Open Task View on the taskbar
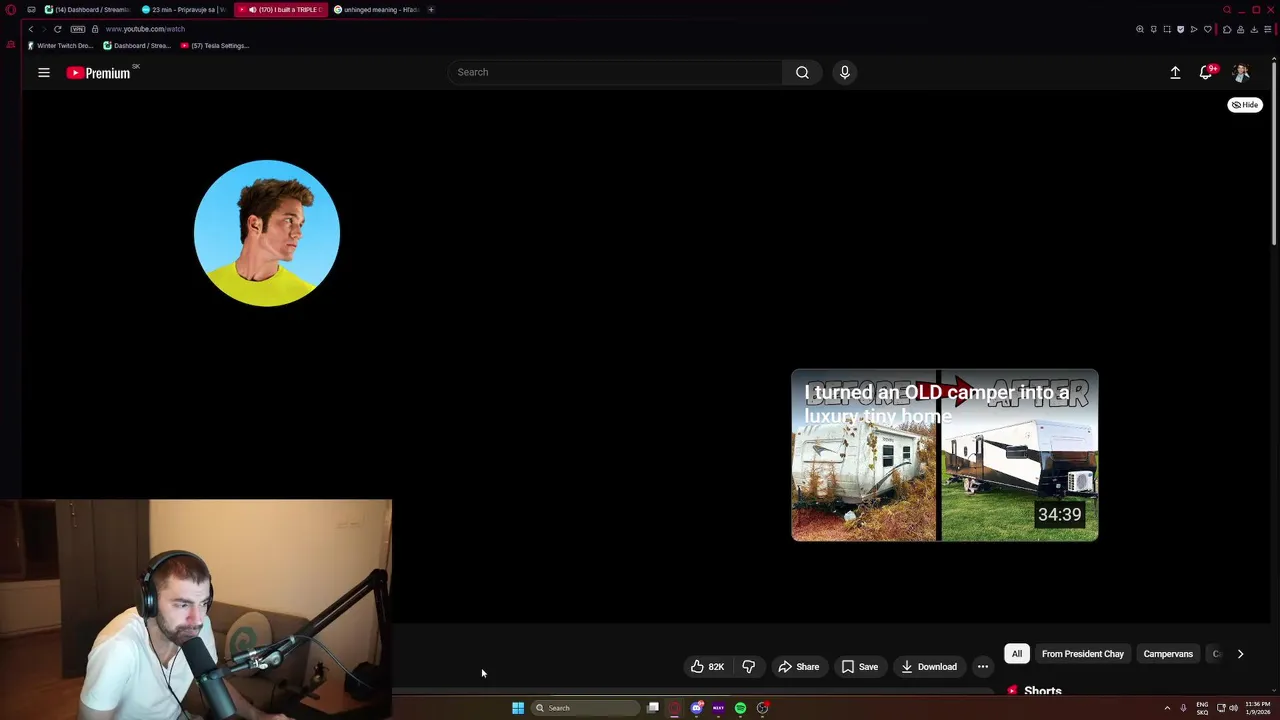 (x=653, y=708)
